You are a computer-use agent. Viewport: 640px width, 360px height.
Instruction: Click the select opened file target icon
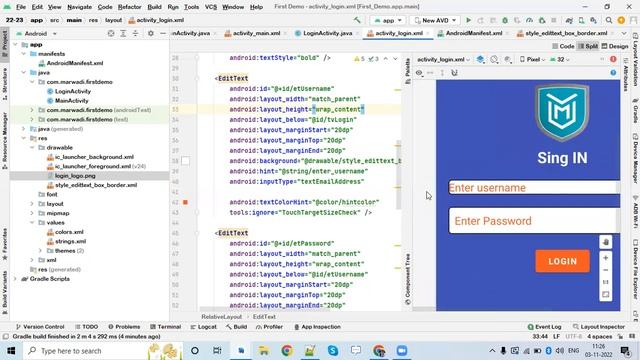[x=111, y=33]
